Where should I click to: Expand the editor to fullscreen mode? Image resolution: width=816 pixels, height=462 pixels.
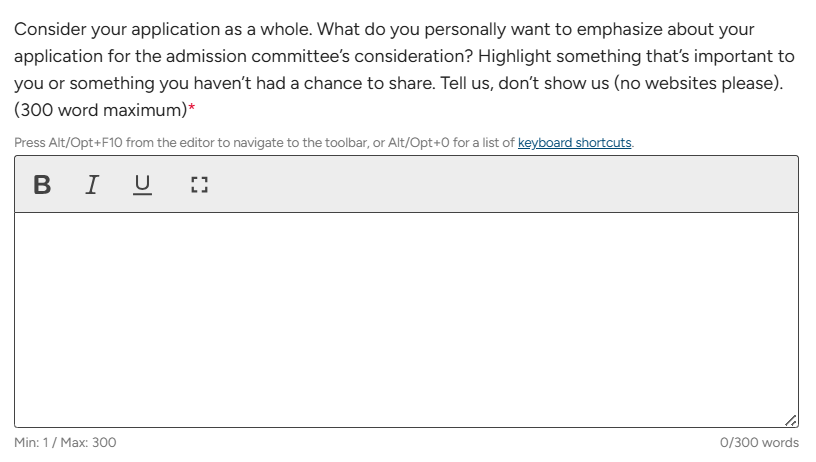(198, 185)
